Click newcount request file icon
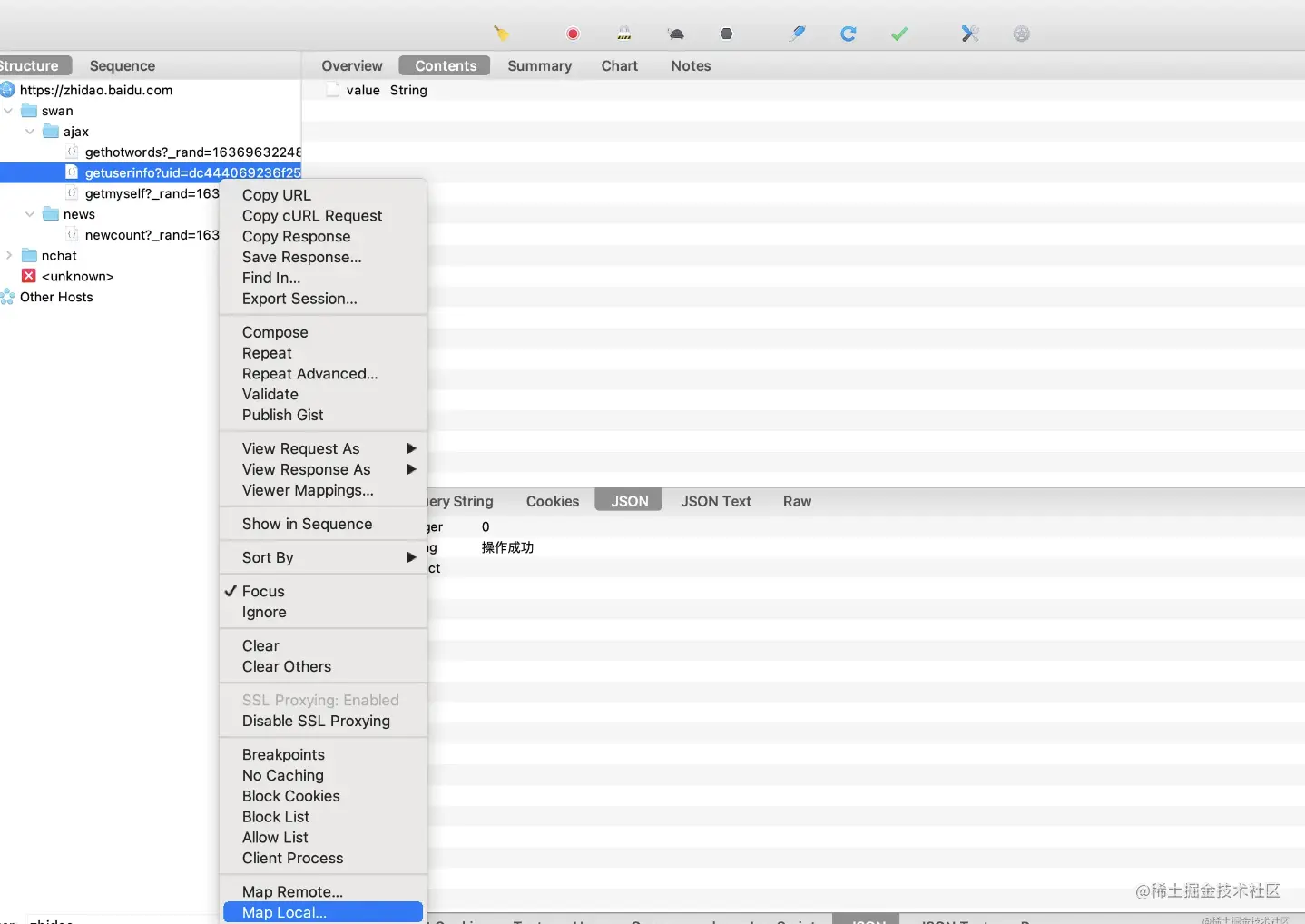Viewport: 1305px width, 924px height. point(72,235)
